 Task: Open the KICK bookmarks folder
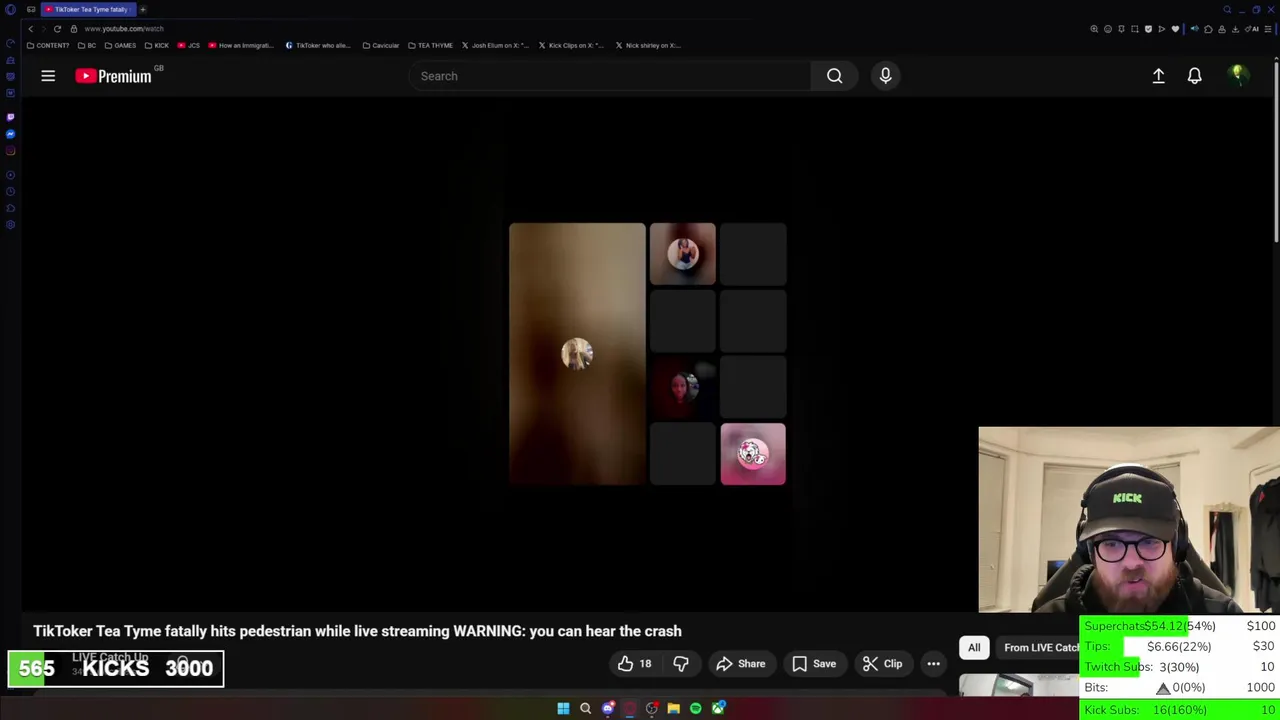(x=157, y=45)
